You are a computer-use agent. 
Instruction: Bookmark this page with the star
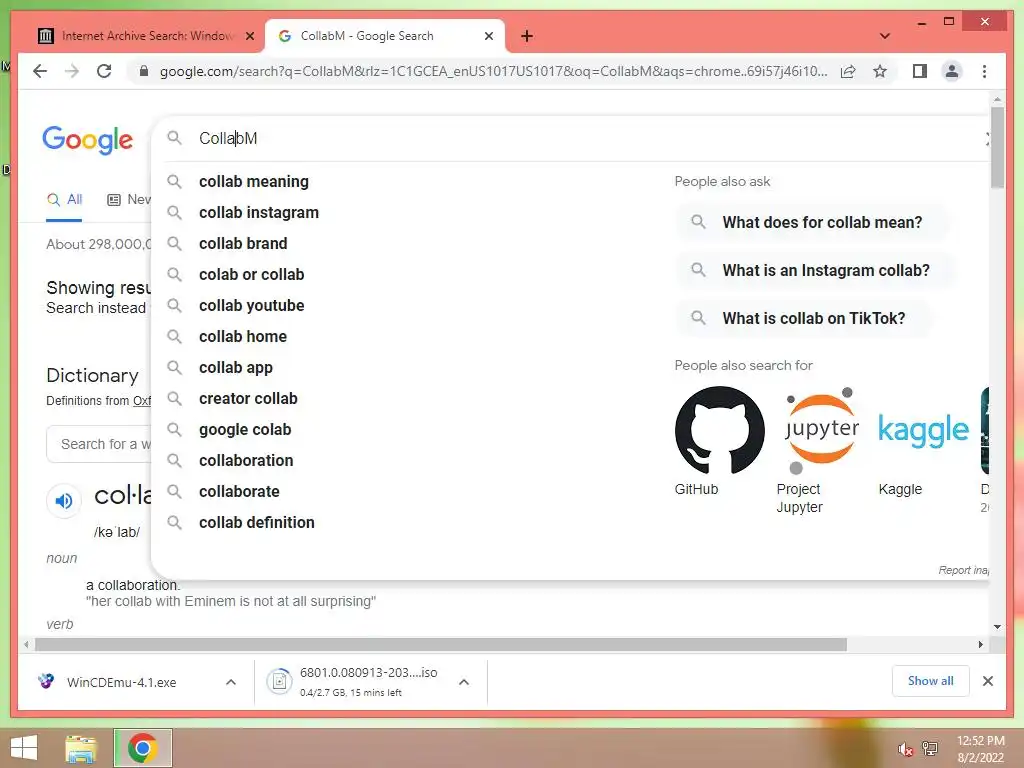880,71
